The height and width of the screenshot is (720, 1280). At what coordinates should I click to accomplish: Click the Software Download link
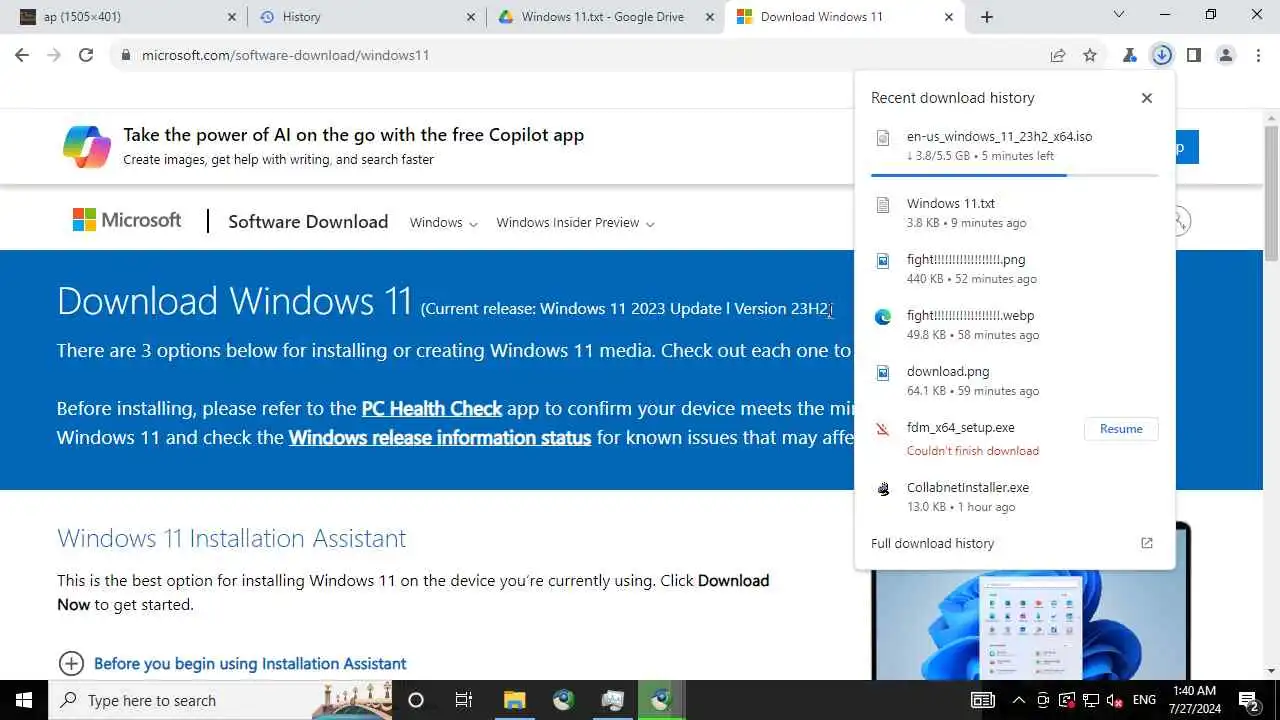(x=308, y=222)
